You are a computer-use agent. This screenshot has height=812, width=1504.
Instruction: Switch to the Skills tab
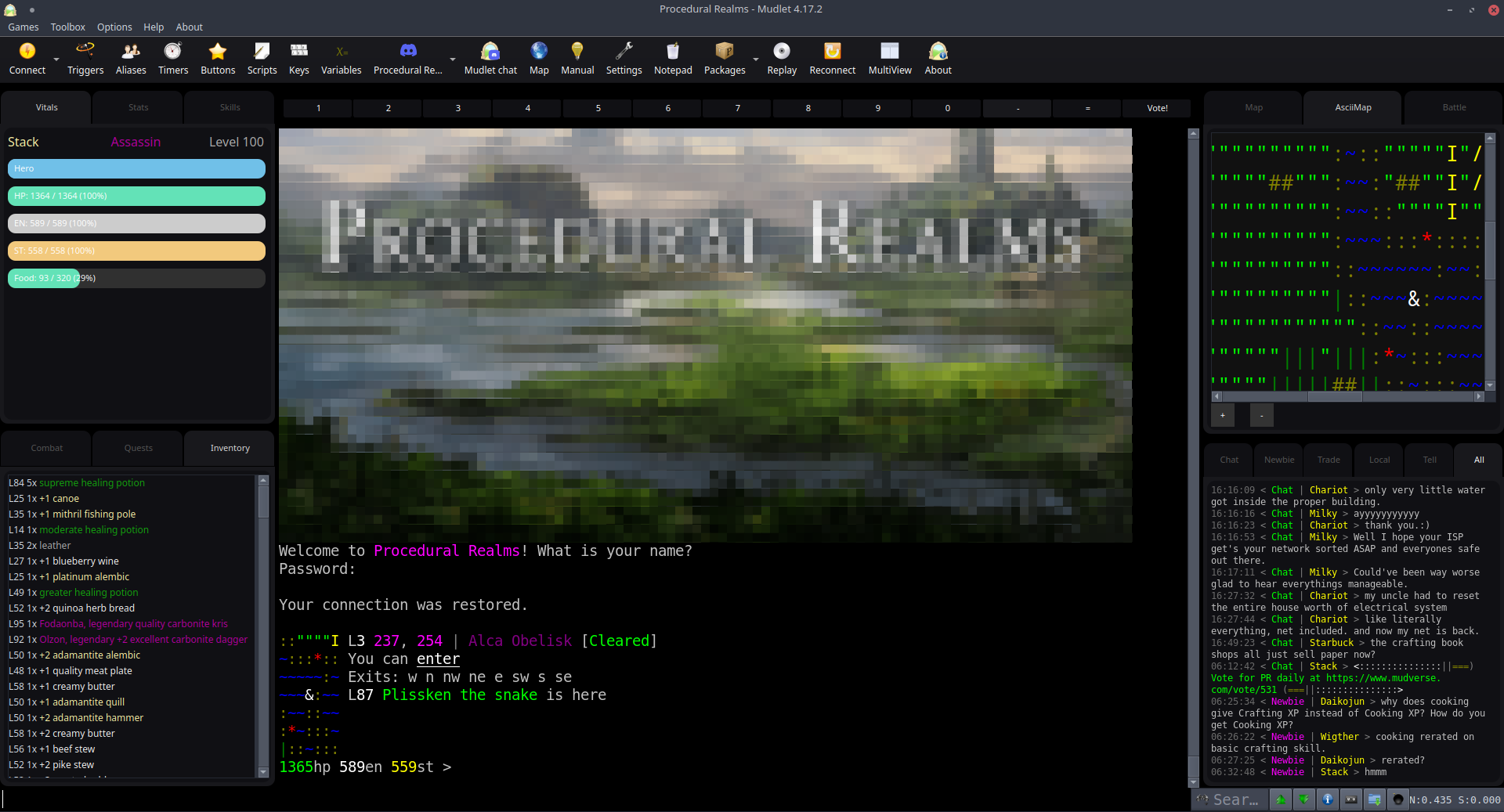pyautogui.click(x=230, y=107)
